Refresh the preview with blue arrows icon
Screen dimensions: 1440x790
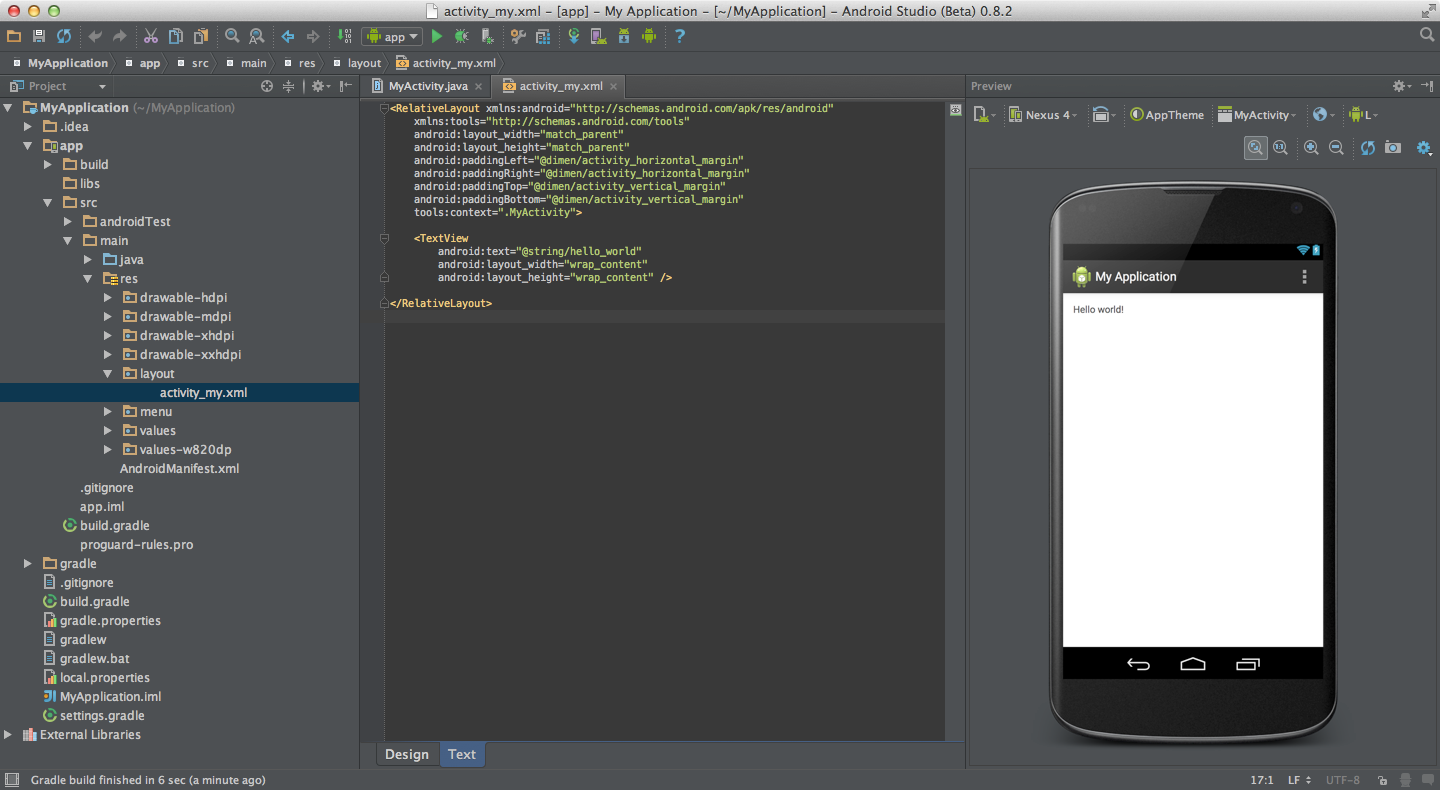(x=1368, y=148)
